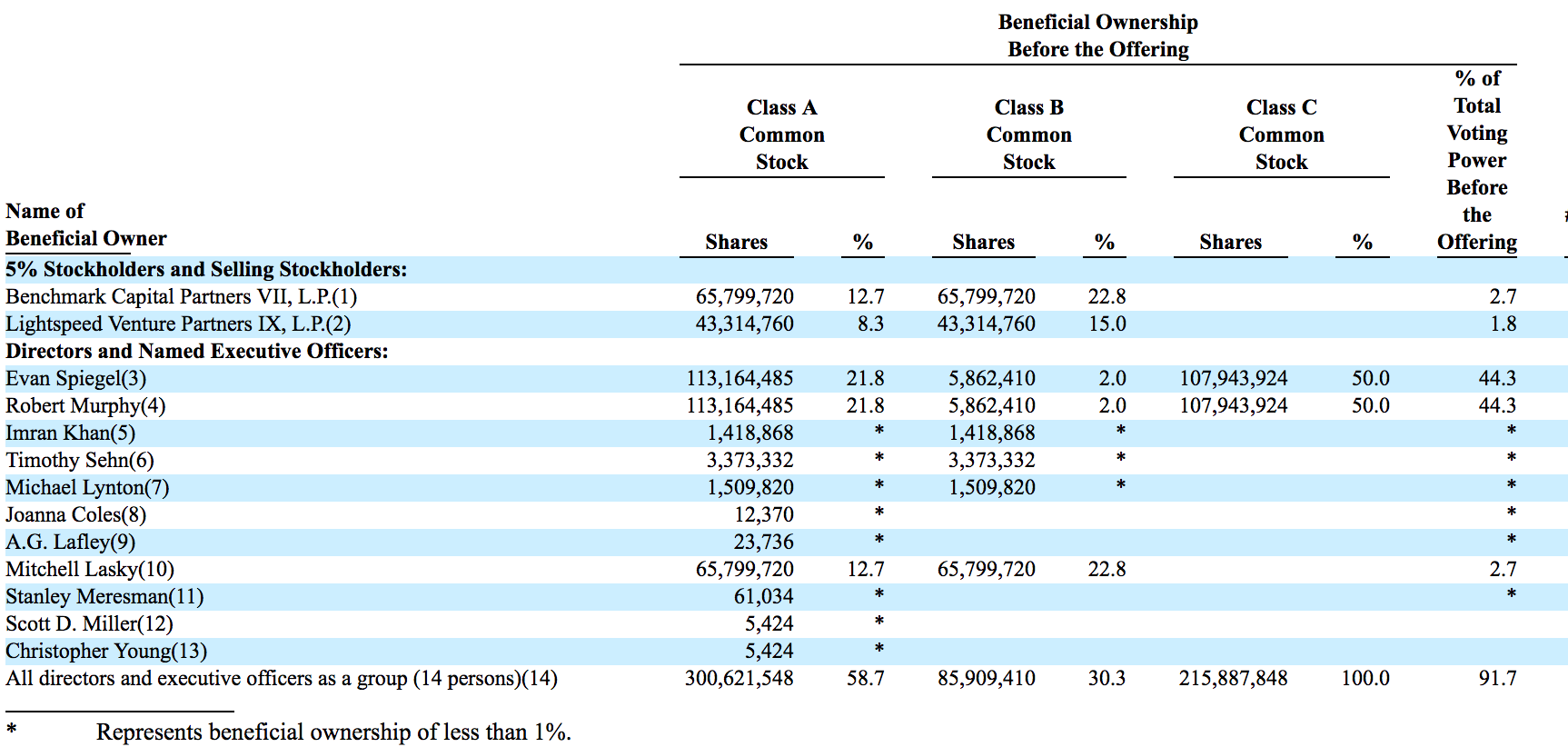Select Timothy Sehn(6) in the table
Image resolution: width=1568 pixels, height=747 pixels.
pyautogui.click(x=80, y=461)
